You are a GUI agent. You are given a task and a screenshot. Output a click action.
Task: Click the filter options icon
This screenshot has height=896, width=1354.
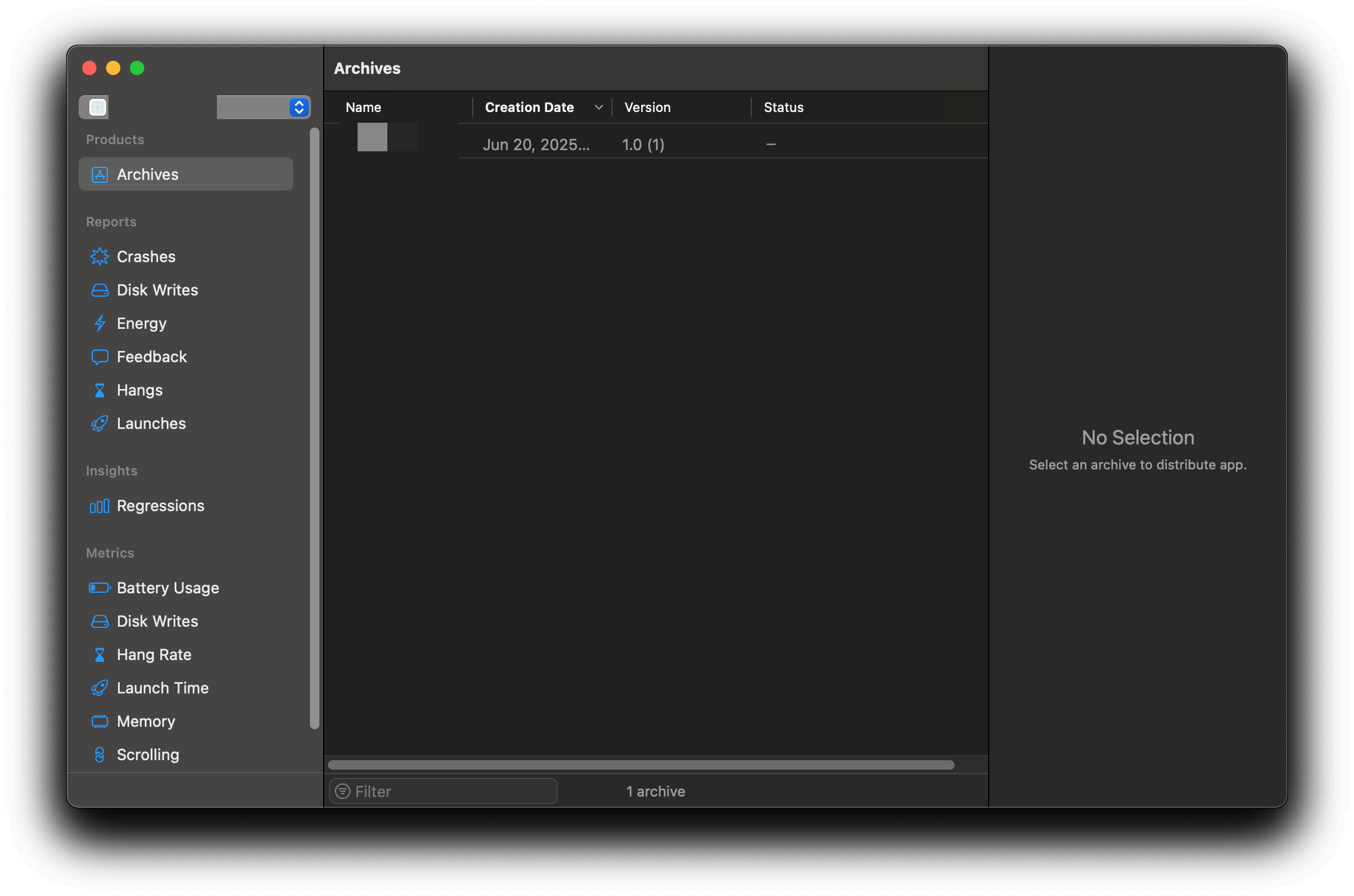pos(343,791)
